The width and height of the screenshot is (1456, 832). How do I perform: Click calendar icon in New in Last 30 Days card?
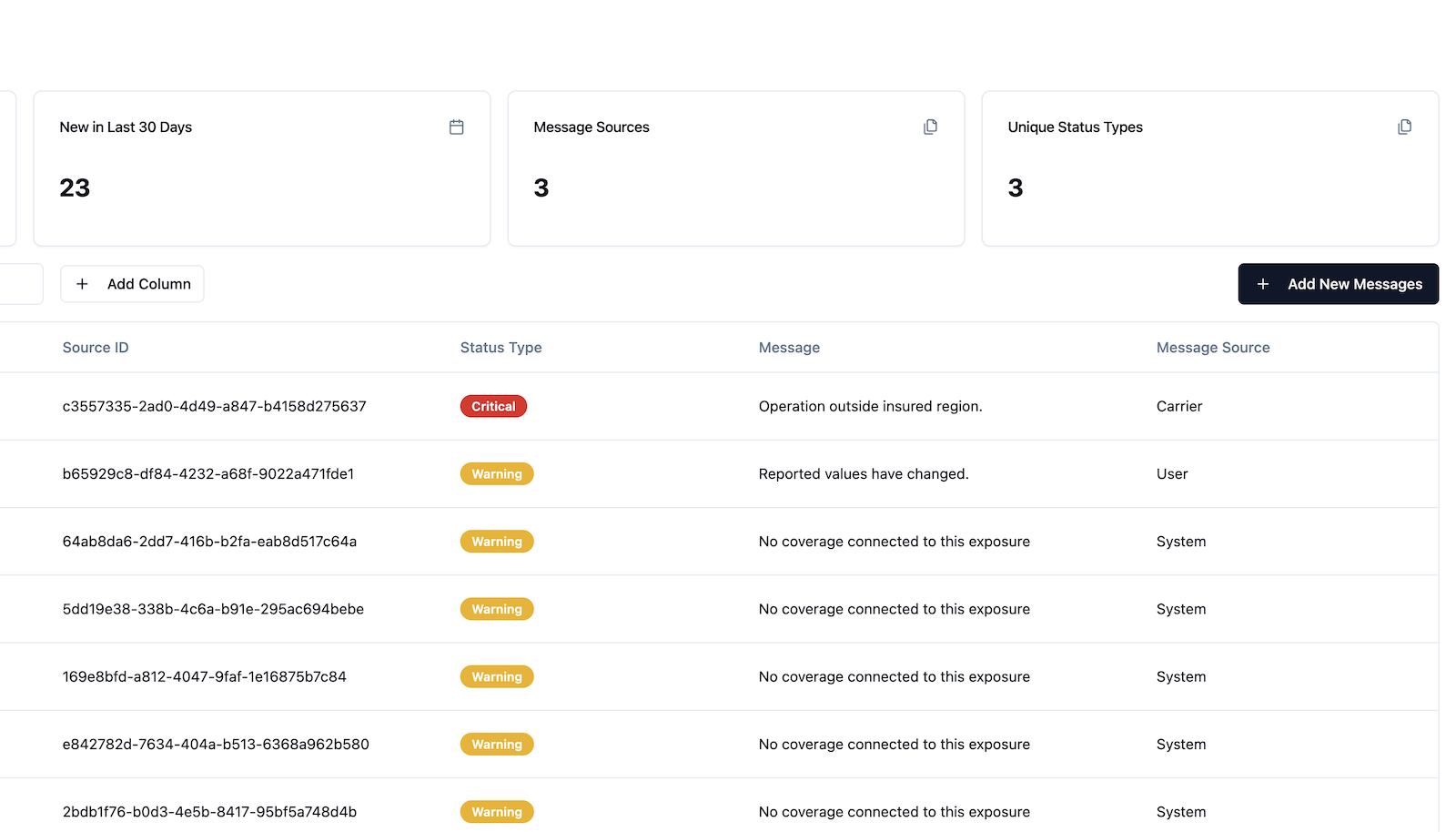tap(456, 127)
